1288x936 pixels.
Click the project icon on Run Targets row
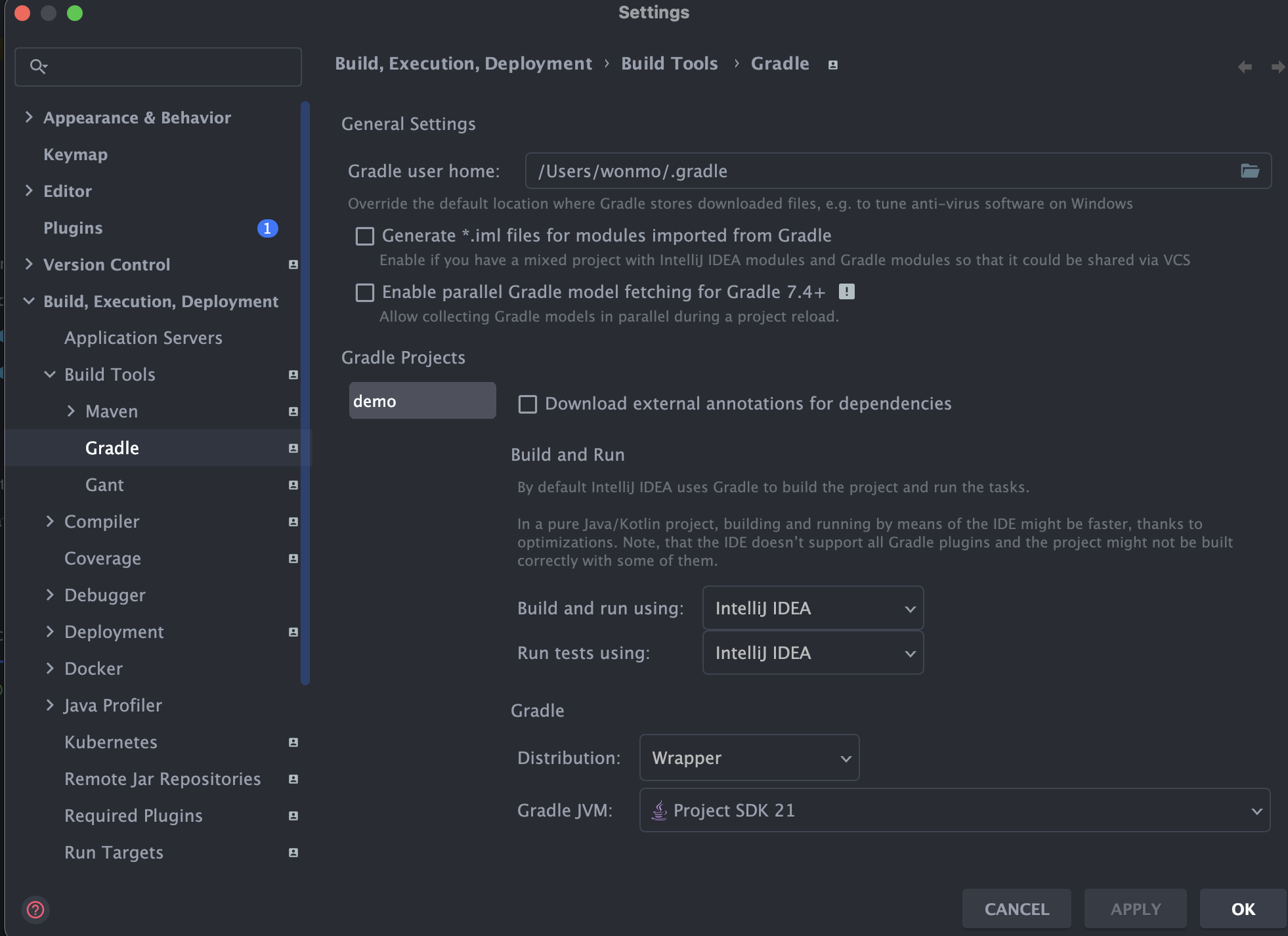pos(293,853)
